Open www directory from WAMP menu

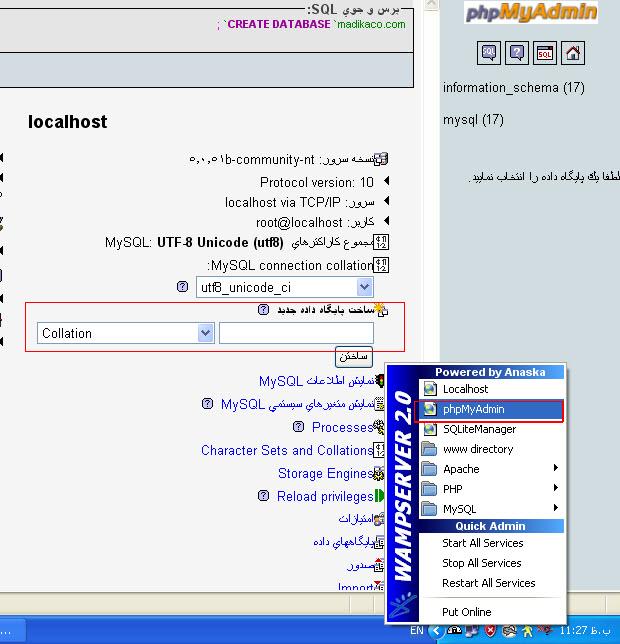pos(491,449)
